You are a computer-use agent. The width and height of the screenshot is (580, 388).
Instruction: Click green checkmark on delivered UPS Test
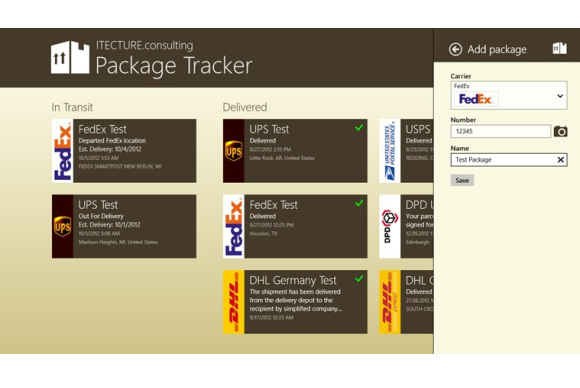[359, 128]
